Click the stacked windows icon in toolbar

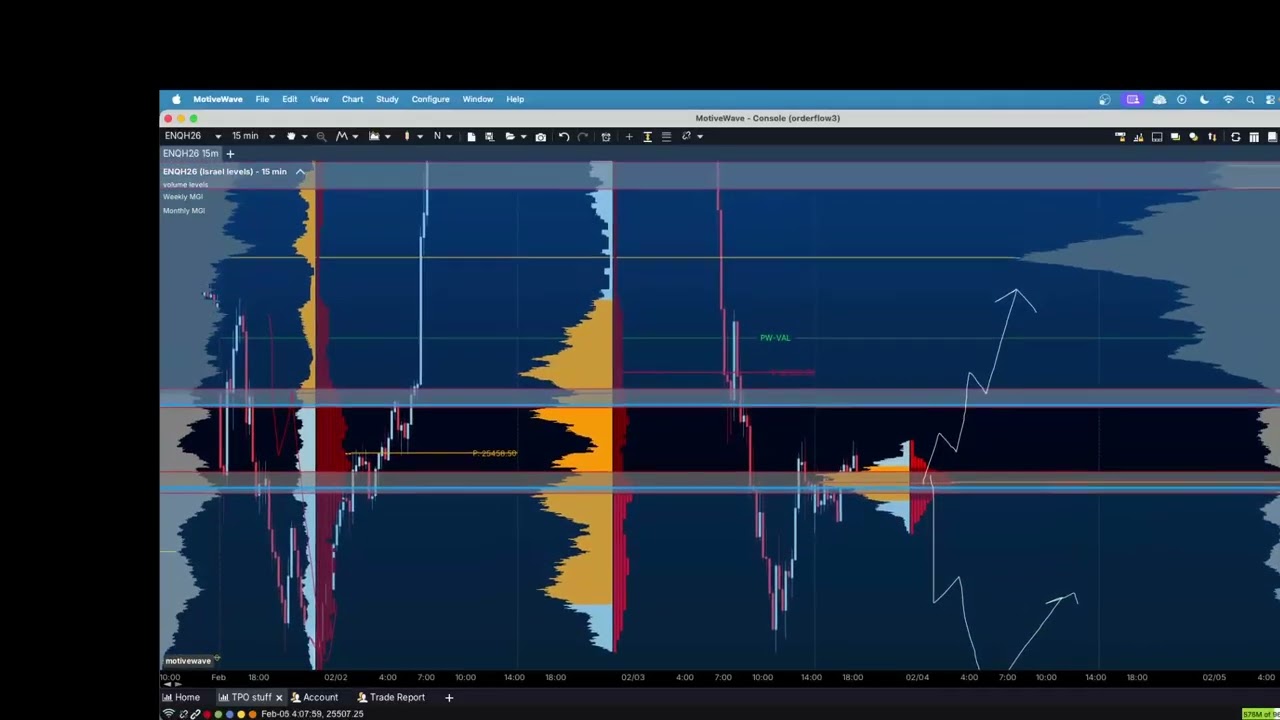(1175, 137)
